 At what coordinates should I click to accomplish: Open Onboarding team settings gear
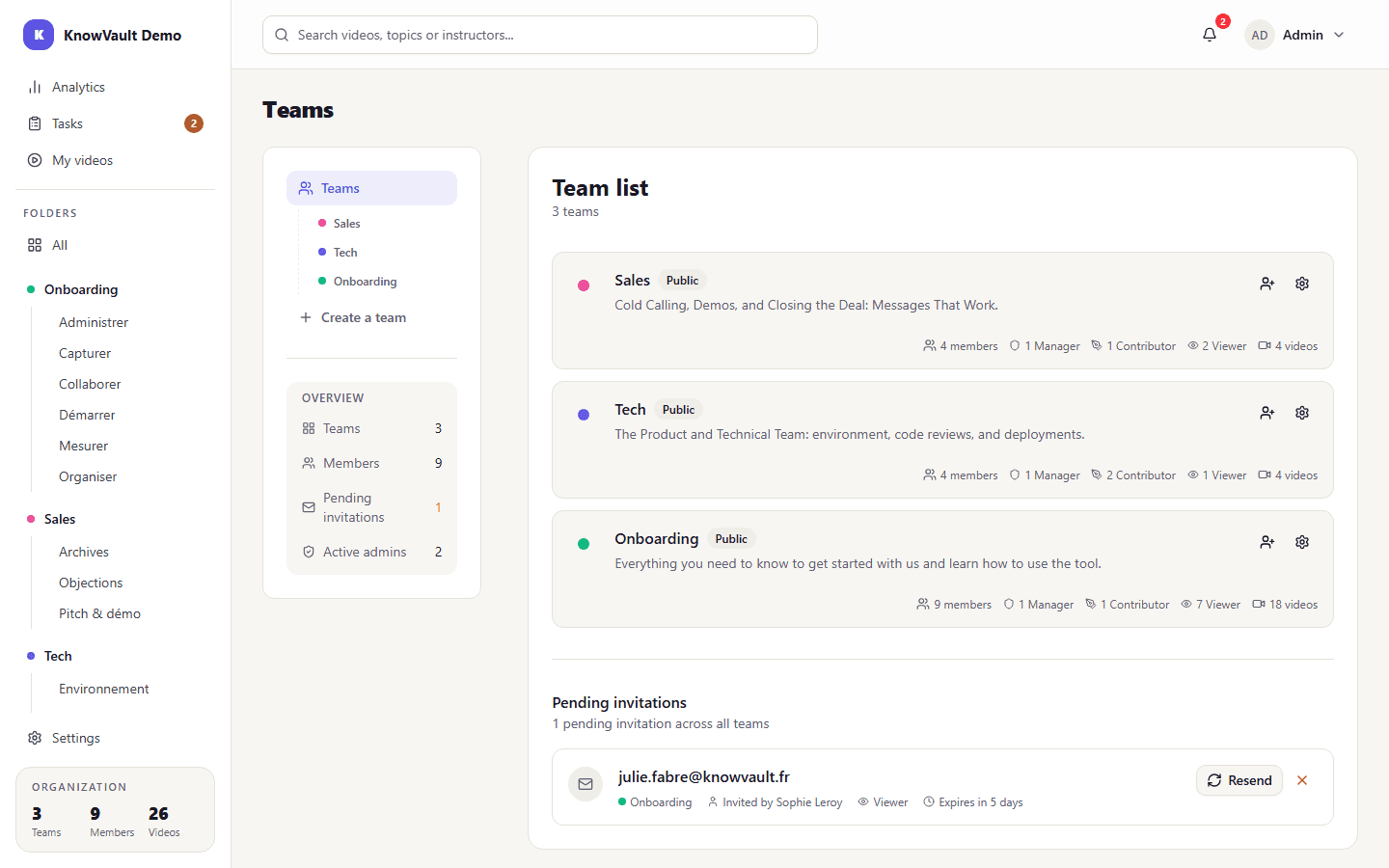tap(1302, 542)
